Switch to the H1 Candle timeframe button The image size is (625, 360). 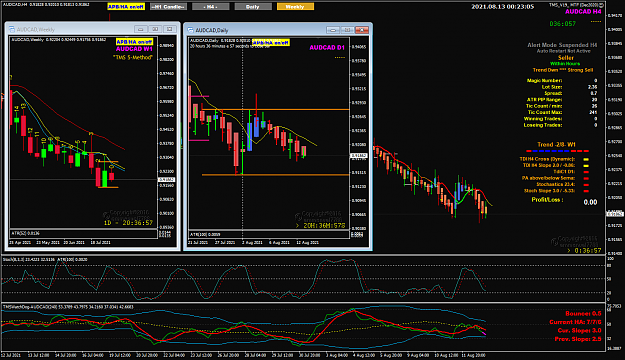click(x=168, y=7)
